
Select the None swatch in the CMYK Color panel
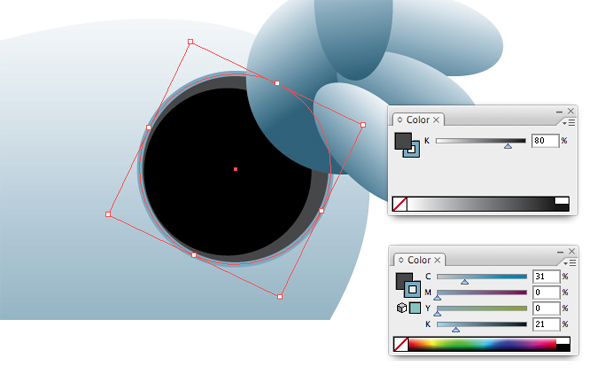coord(401,344)
